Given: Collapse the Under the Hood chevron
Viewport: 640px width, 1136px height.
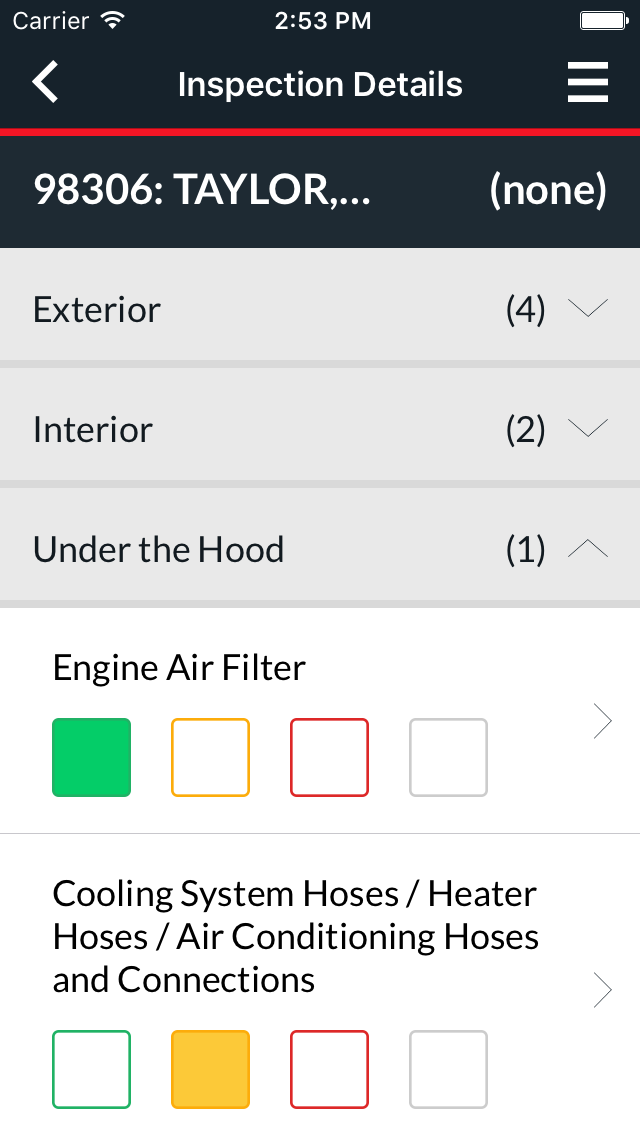Looking at the screenshot, I should pyautogui.click(x=587, y=549).
